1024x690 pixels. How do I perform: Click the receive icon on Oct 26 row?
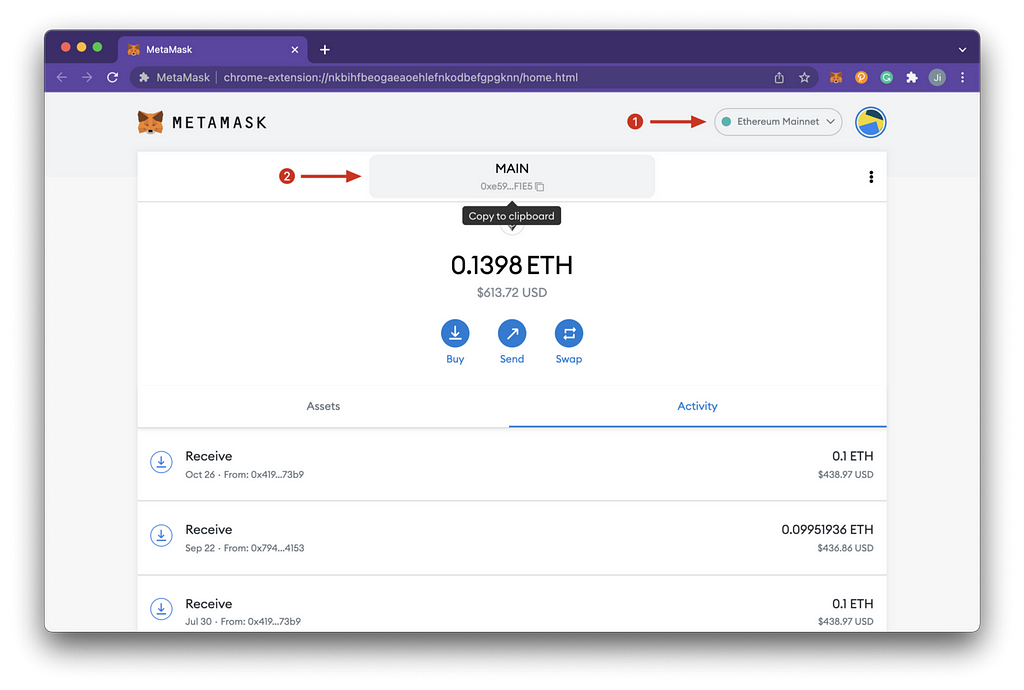[161, 462]
